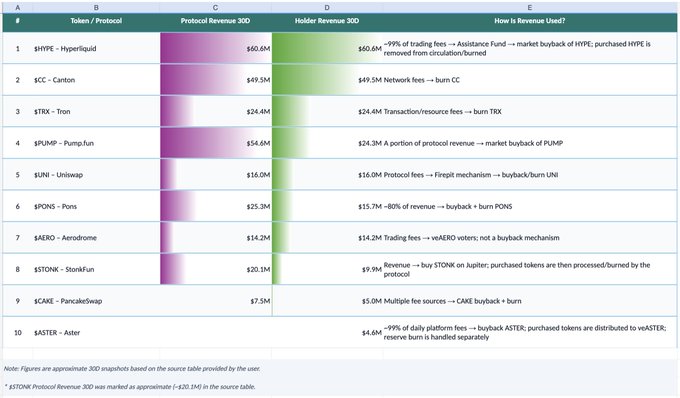Click StonkFun holder revenue $9.9M cell

pyautogui.click(x=327, y=269)
